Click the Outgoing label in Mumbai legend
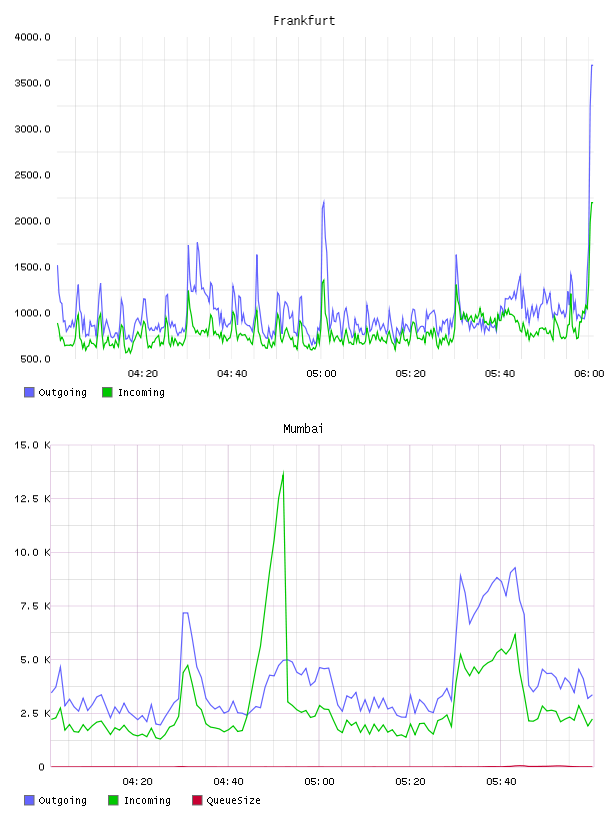 point(62,800)
